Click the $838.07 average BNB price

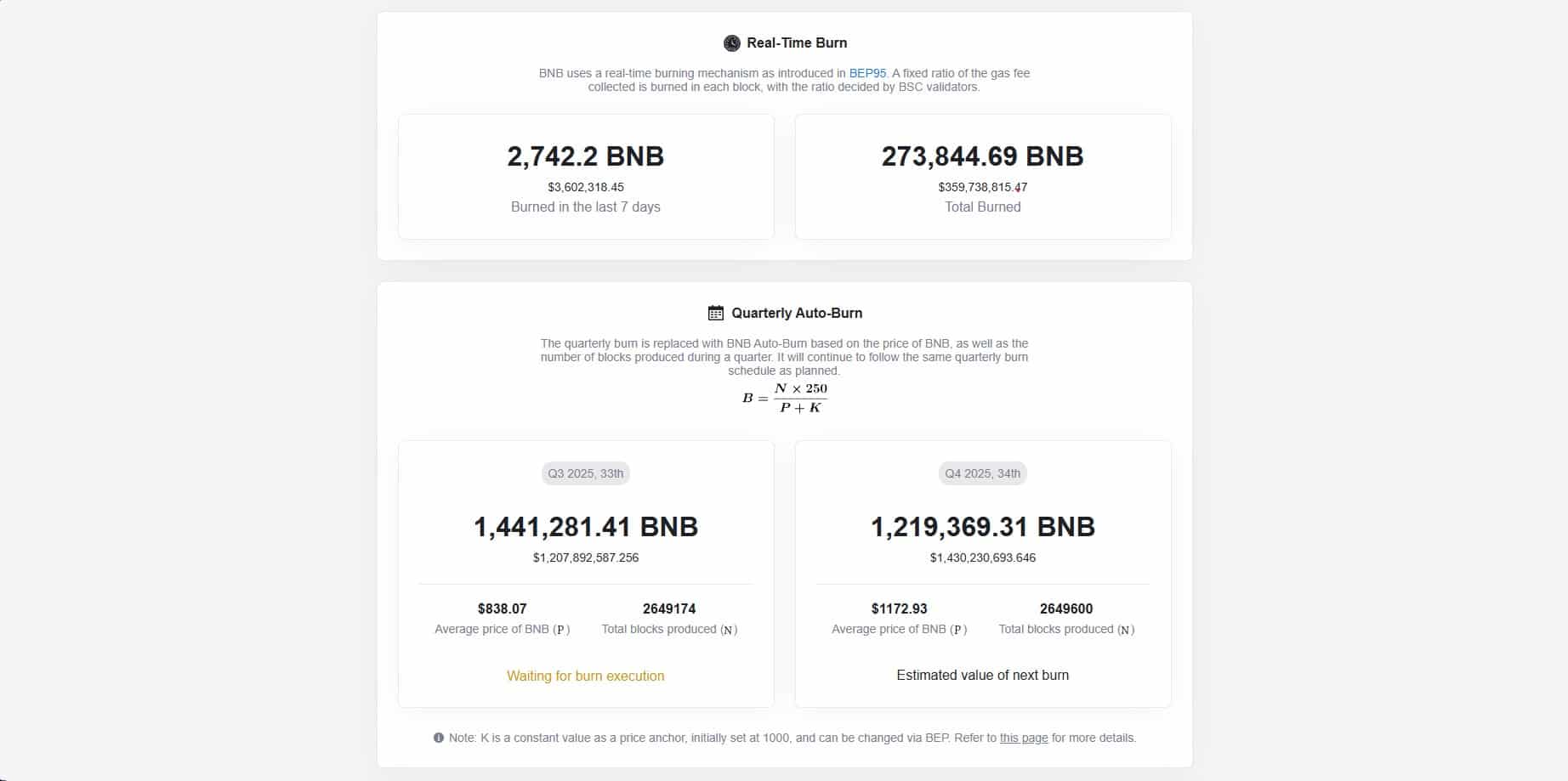coord(502,608)
